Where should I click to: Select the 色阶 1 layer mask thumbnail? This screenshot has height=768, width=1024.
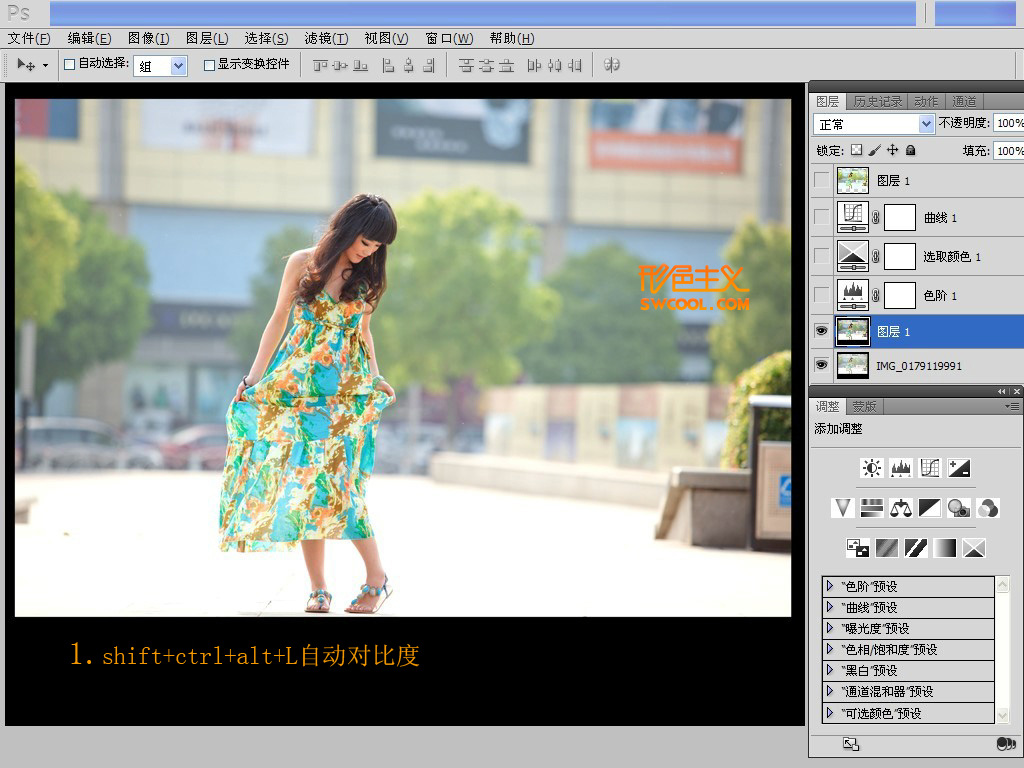pos(900,295)
